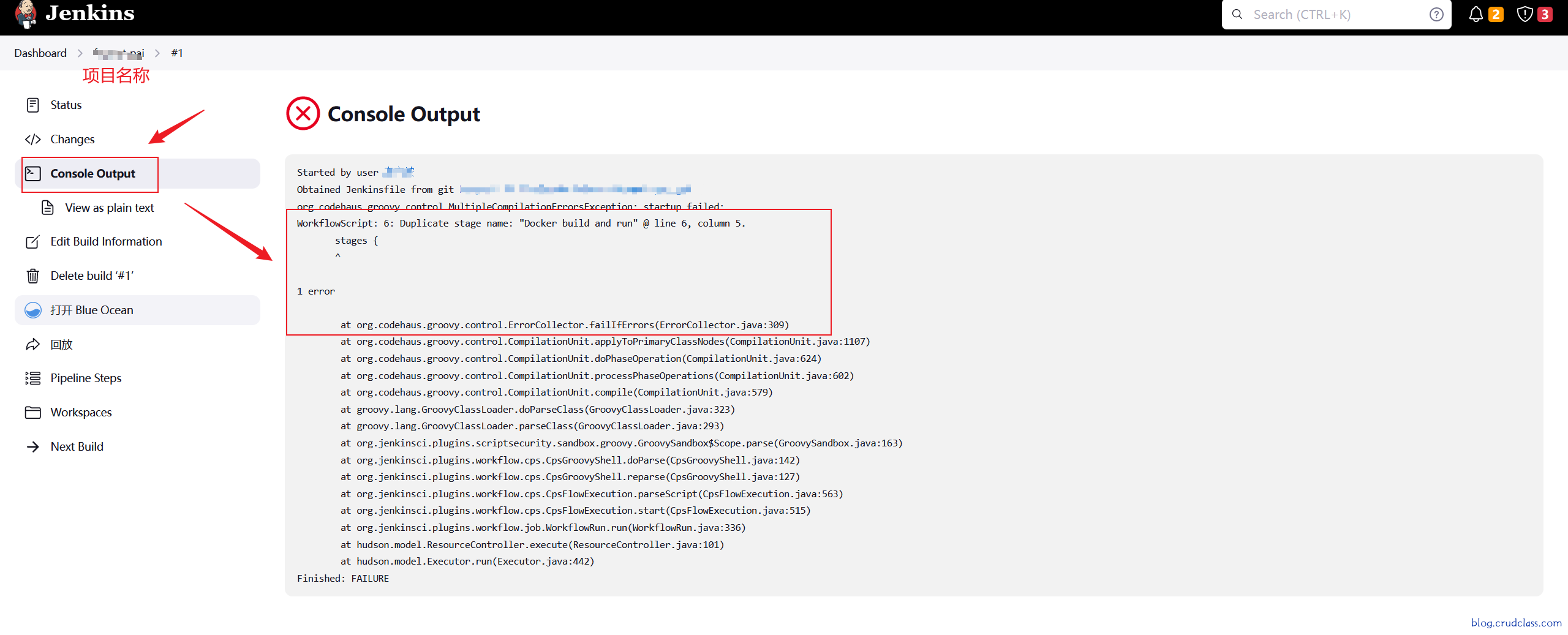Open the security shield warnings icon
Image resolution: width=1568 pixels, height=635 pixels.
[1525, 14]
